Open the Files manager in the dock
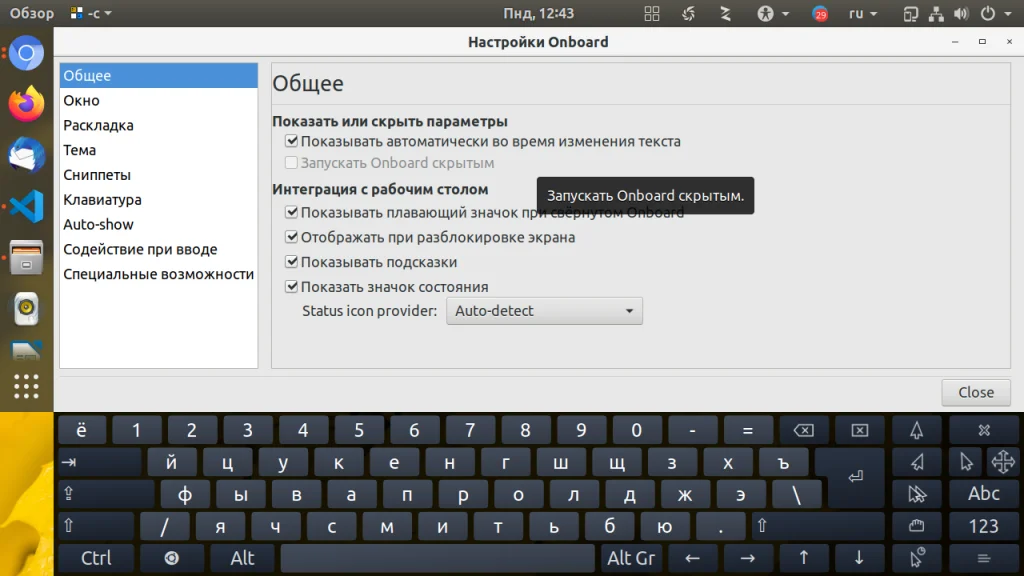 26,257
